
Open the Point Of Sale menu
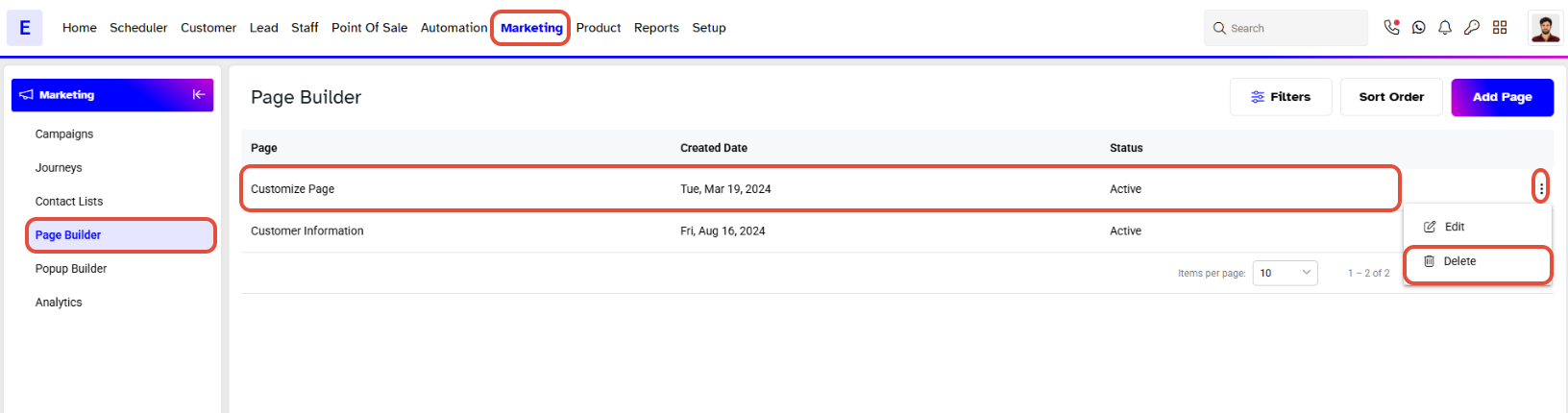(x=369, y=28)
